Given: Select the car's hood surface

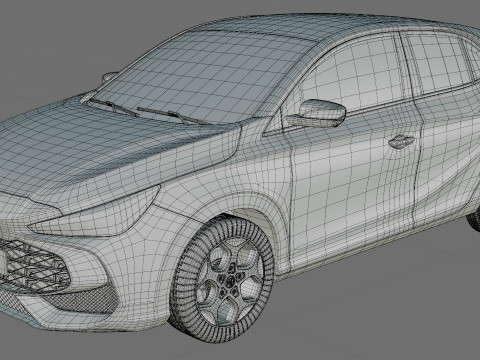Looking at the screenshot, I should (x=110, y=152).
